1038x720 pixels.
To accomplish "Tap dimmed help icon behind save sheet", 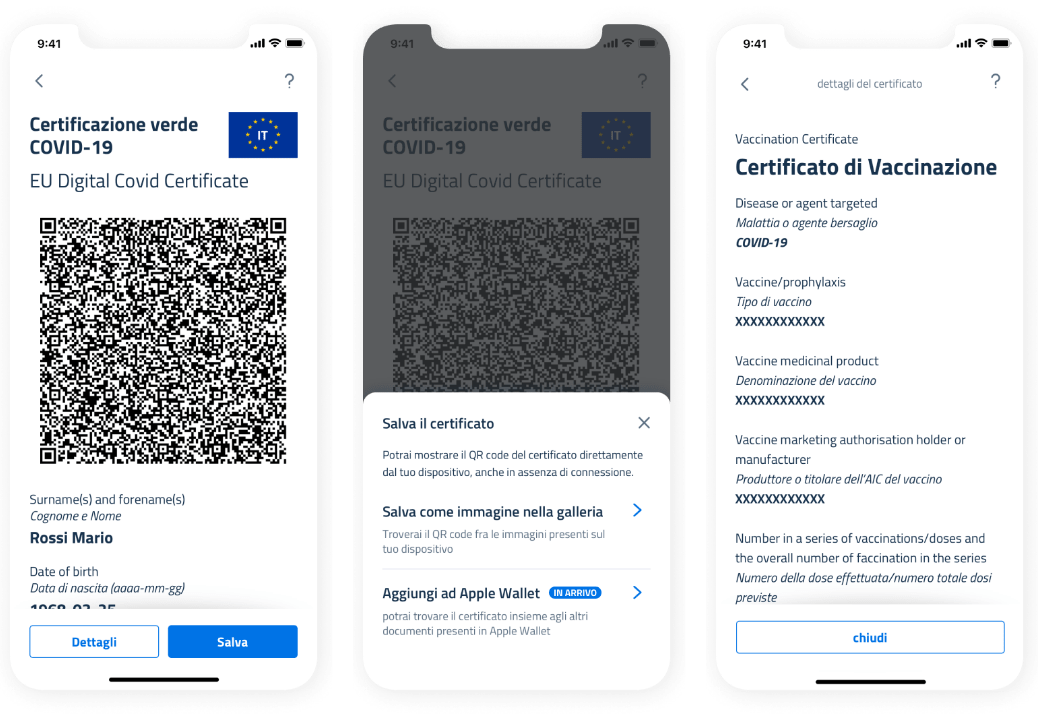I will pyautogui.click(x=642, y=81).
